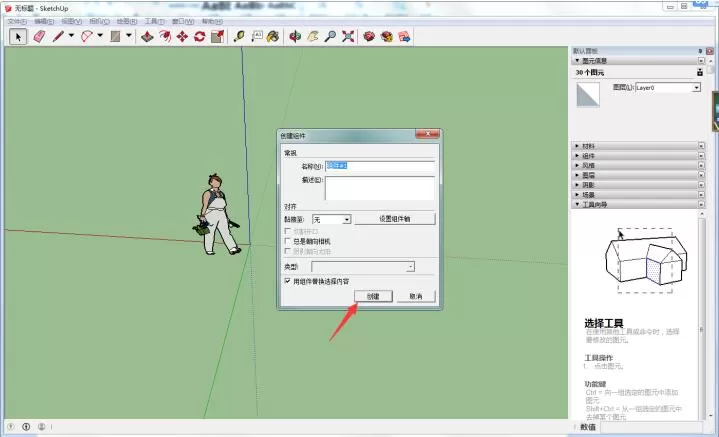Click the 数值 measurements box
Screen dimensions: 719x437
click(651, 427)
